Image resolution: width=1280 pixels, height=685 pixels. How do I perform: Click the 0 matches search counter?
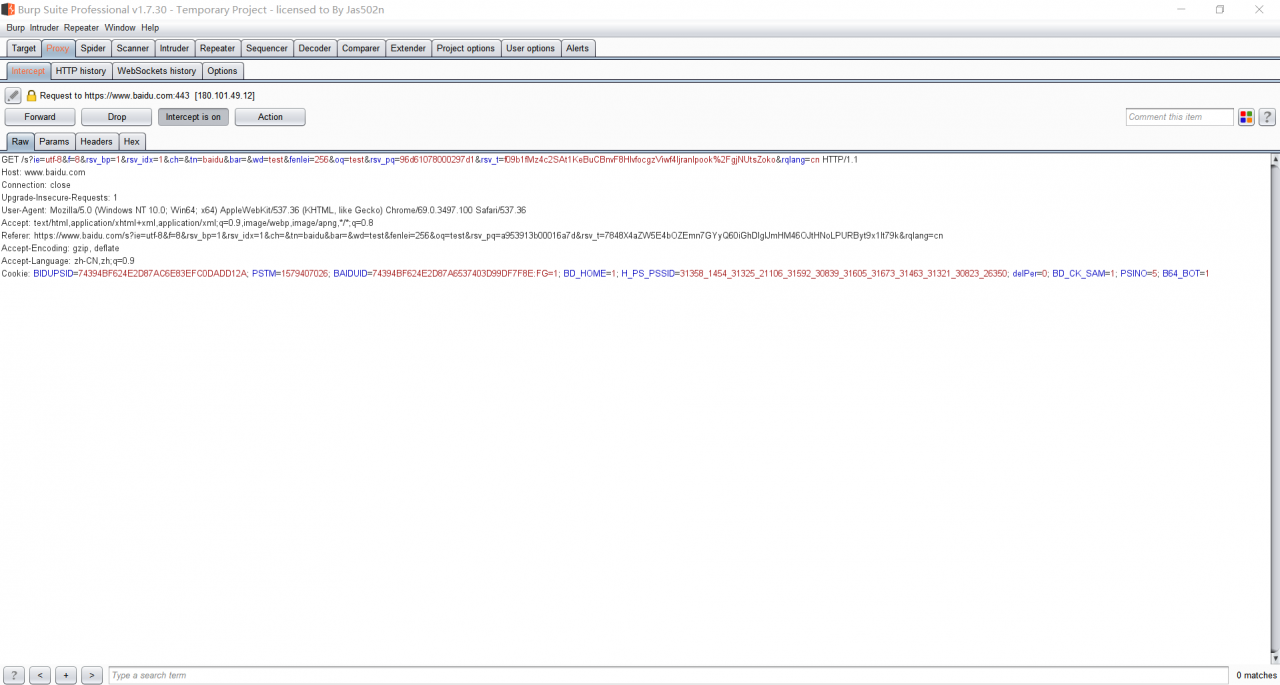tap(1256, 675)
